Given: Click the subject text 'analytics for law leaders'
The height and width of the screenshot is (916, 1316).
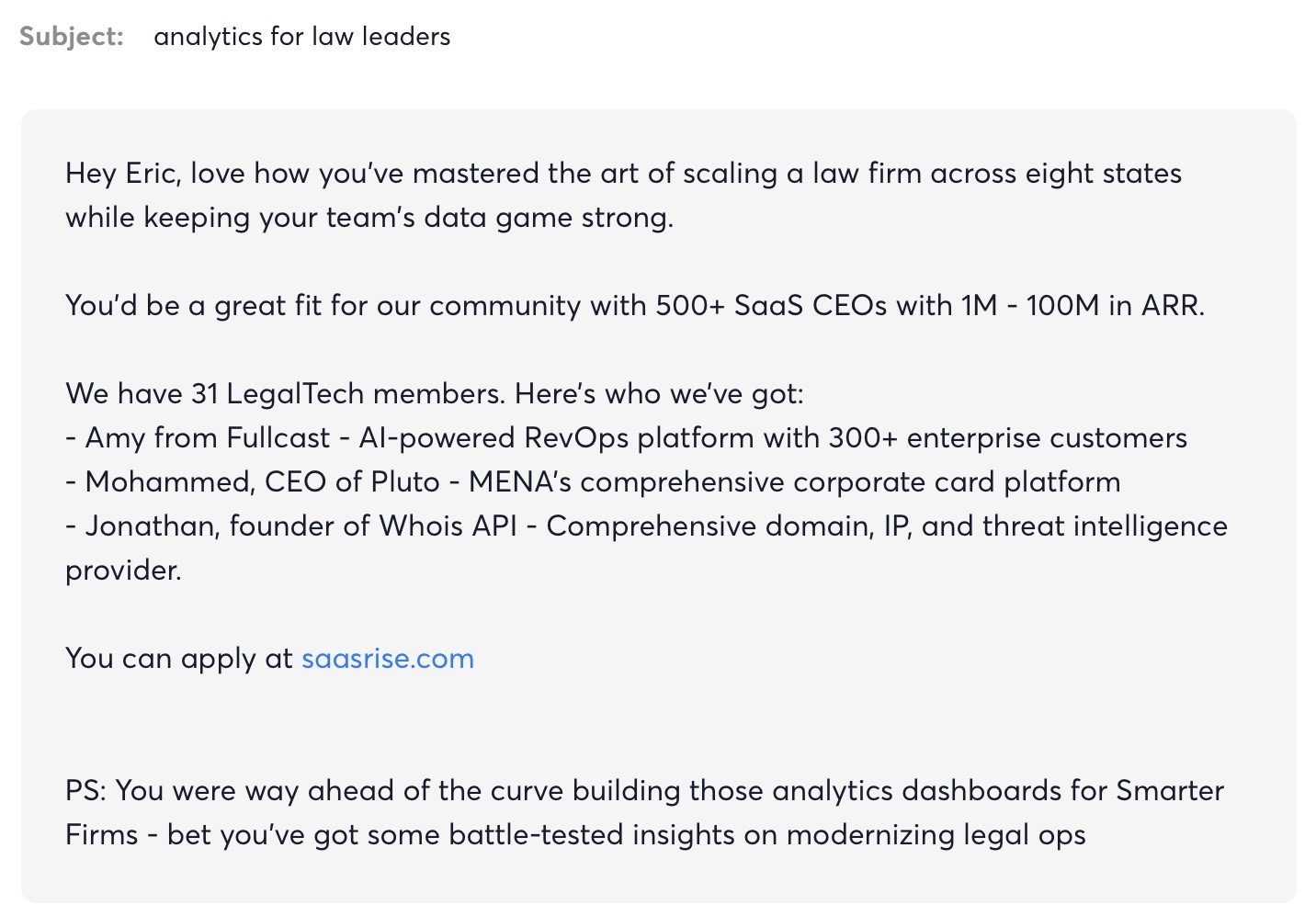Looking at the screenshot, I should [301, 37].
